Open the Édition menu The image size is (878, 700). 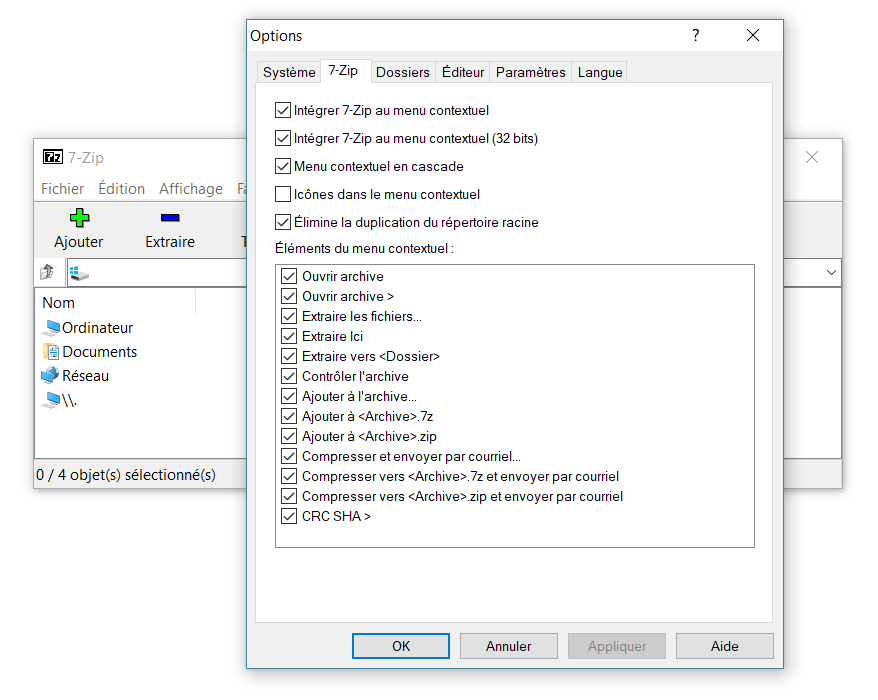122,189
